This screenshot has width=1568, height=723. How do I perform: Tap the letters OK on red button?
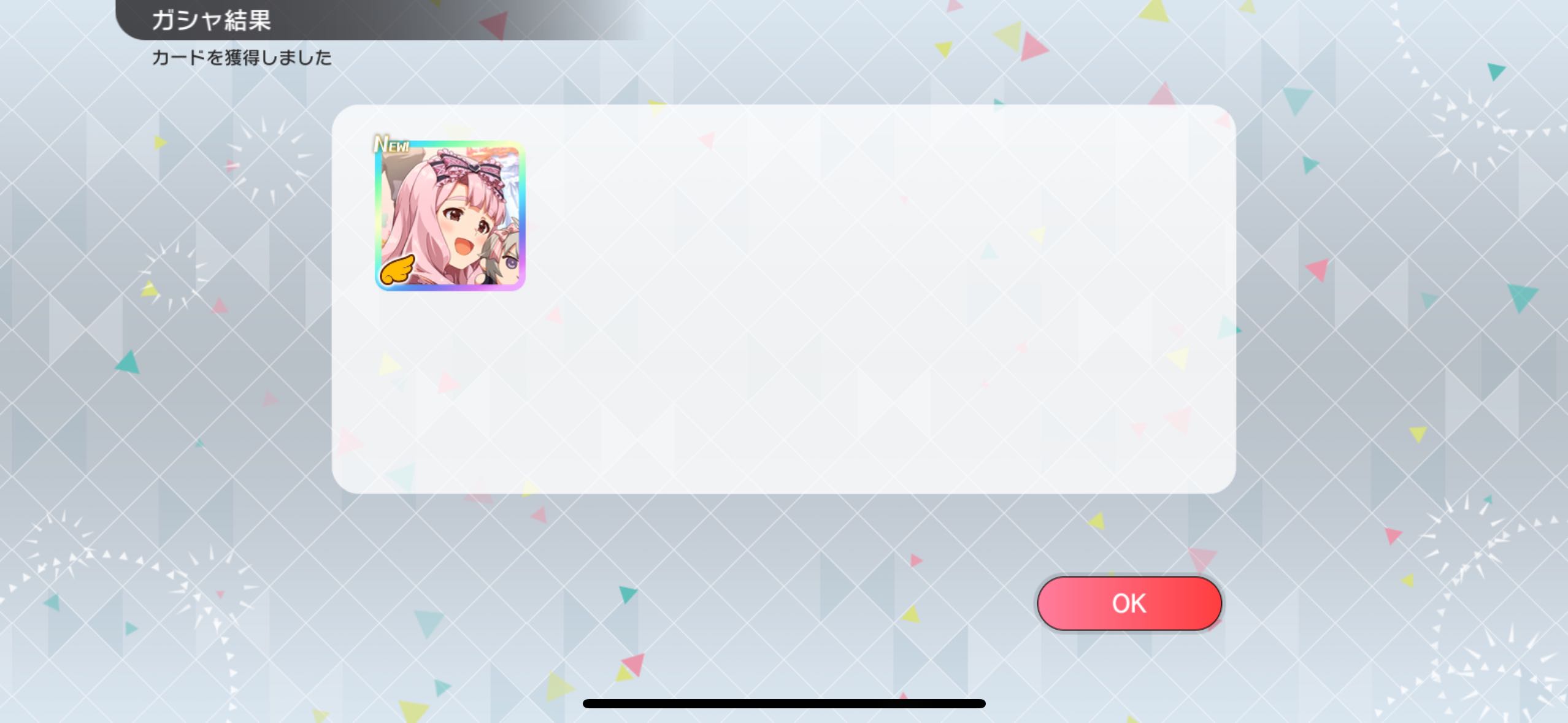(1129, 603)
